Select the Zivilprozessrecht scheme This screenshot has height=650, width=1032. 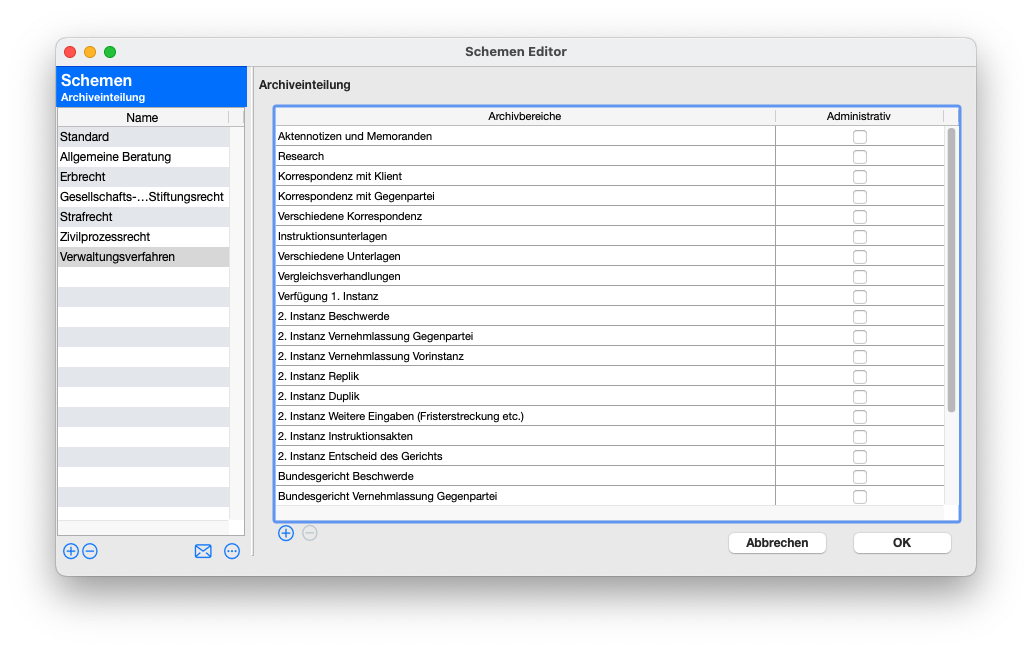point(143,237)
